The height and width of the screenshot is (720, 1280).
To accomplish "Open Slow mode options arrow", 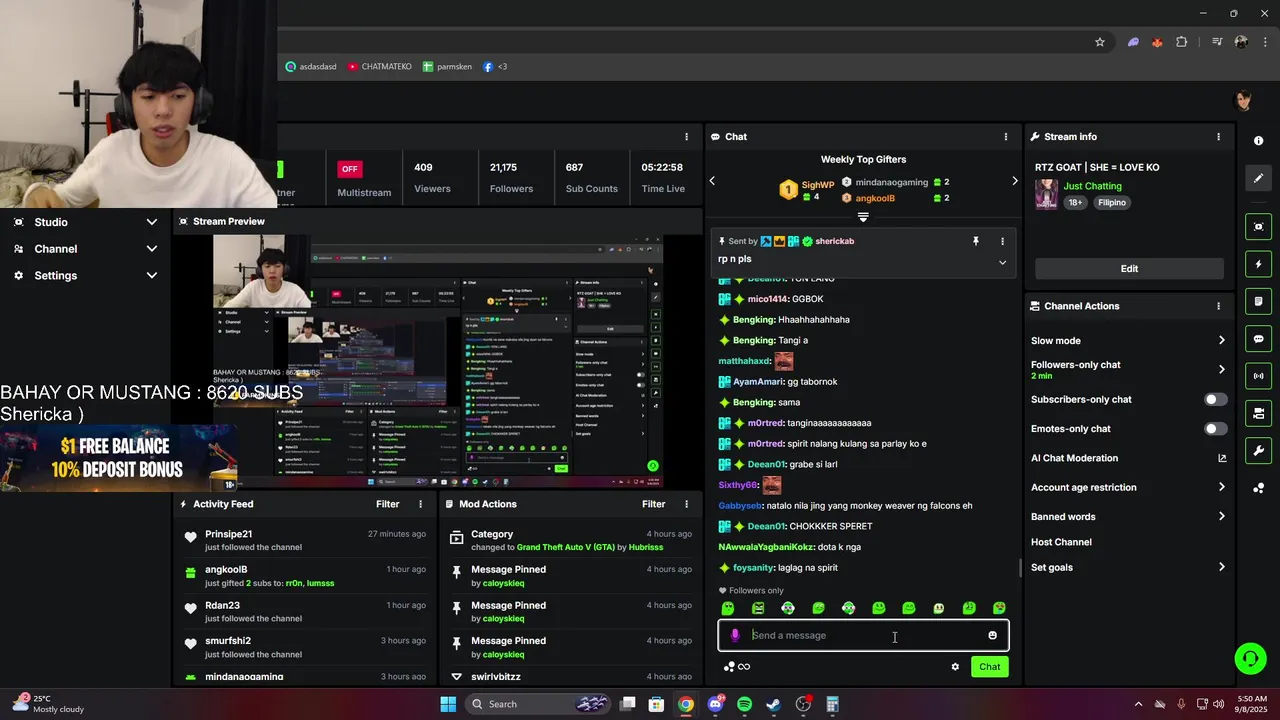I will click(1221, 341).
